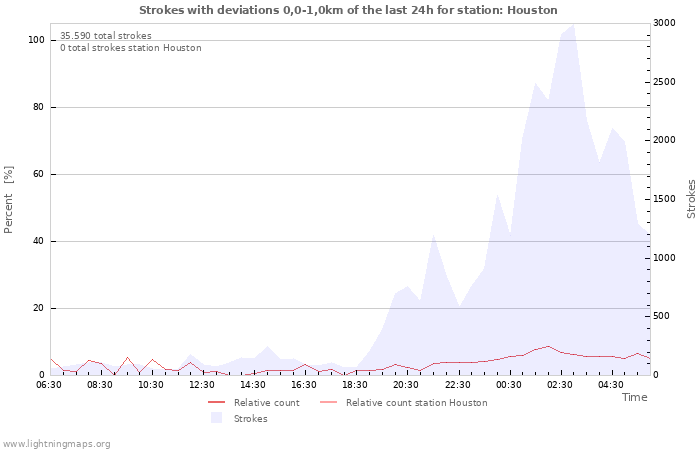
Task: Click the Strokes right axis label
Action: pos(691,199)
